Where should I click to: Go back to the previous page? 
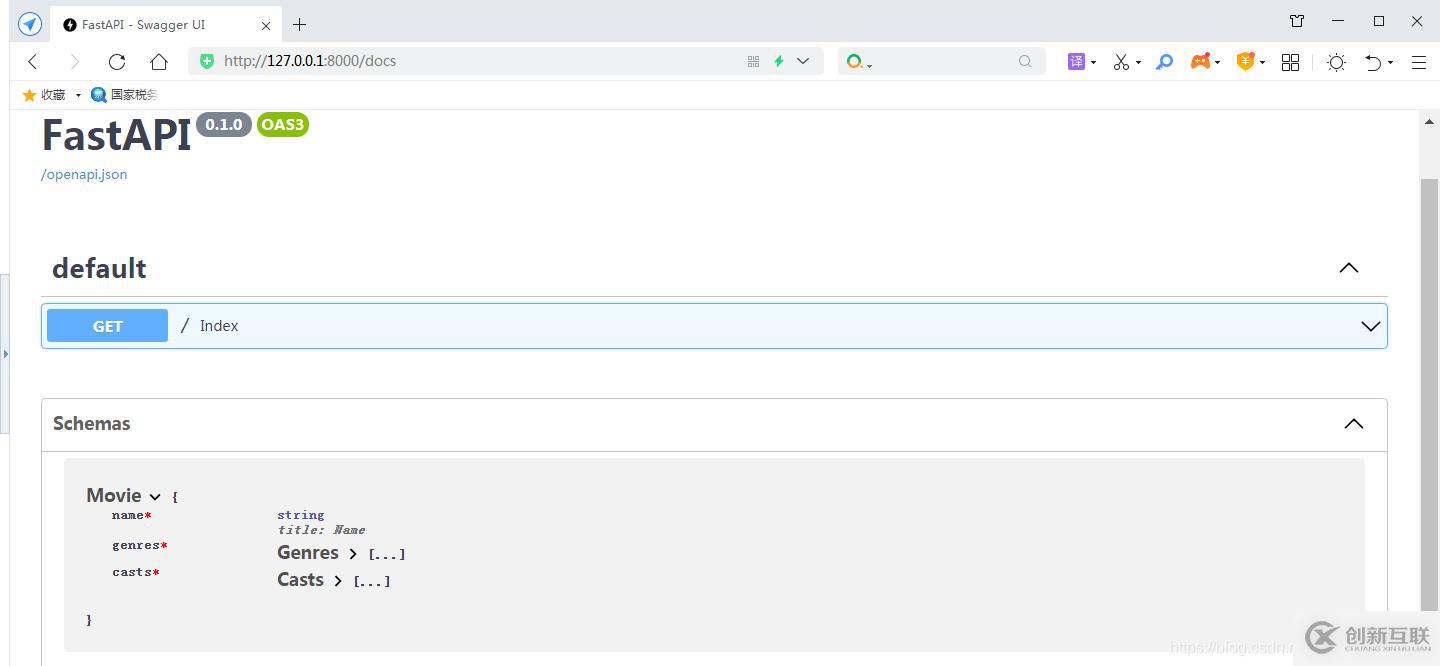[x=33, y=61]
